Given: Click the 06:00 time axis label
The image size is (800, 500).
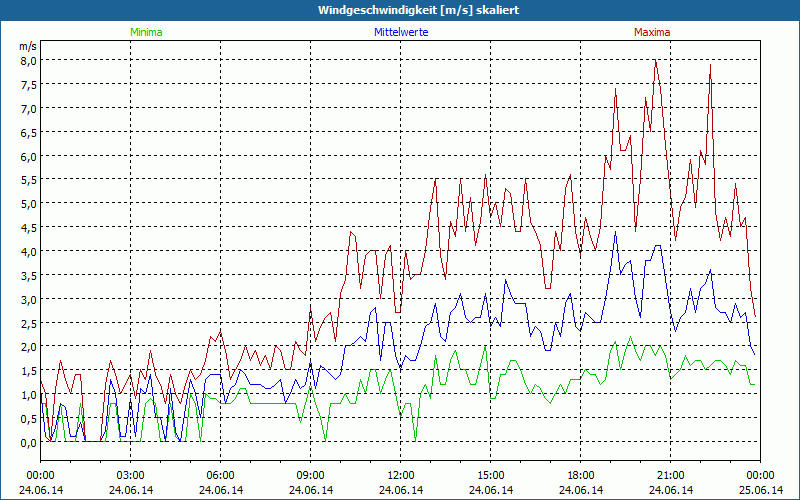Looking at the screenshot, I should coord(220,476).
